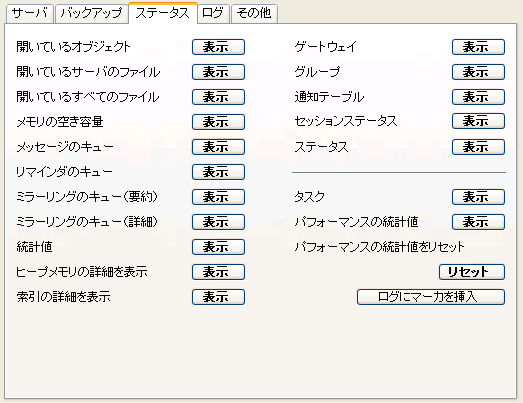Show 開いているサーバのファイル
The image size is (523, 403).
218,72
